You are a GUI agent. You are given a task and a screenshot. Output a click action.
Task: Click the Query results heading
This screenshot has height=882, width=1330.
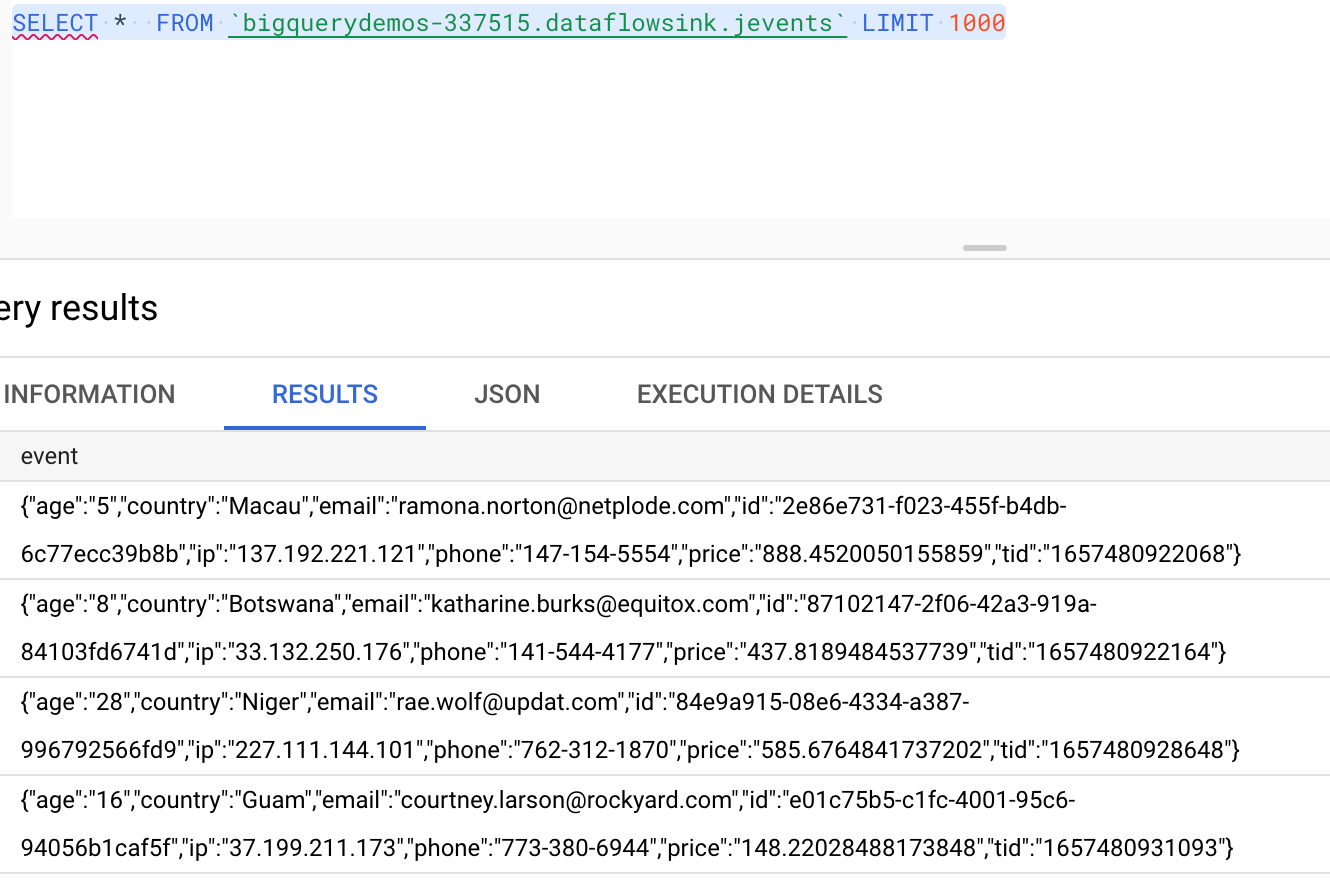tap(78, 308)
